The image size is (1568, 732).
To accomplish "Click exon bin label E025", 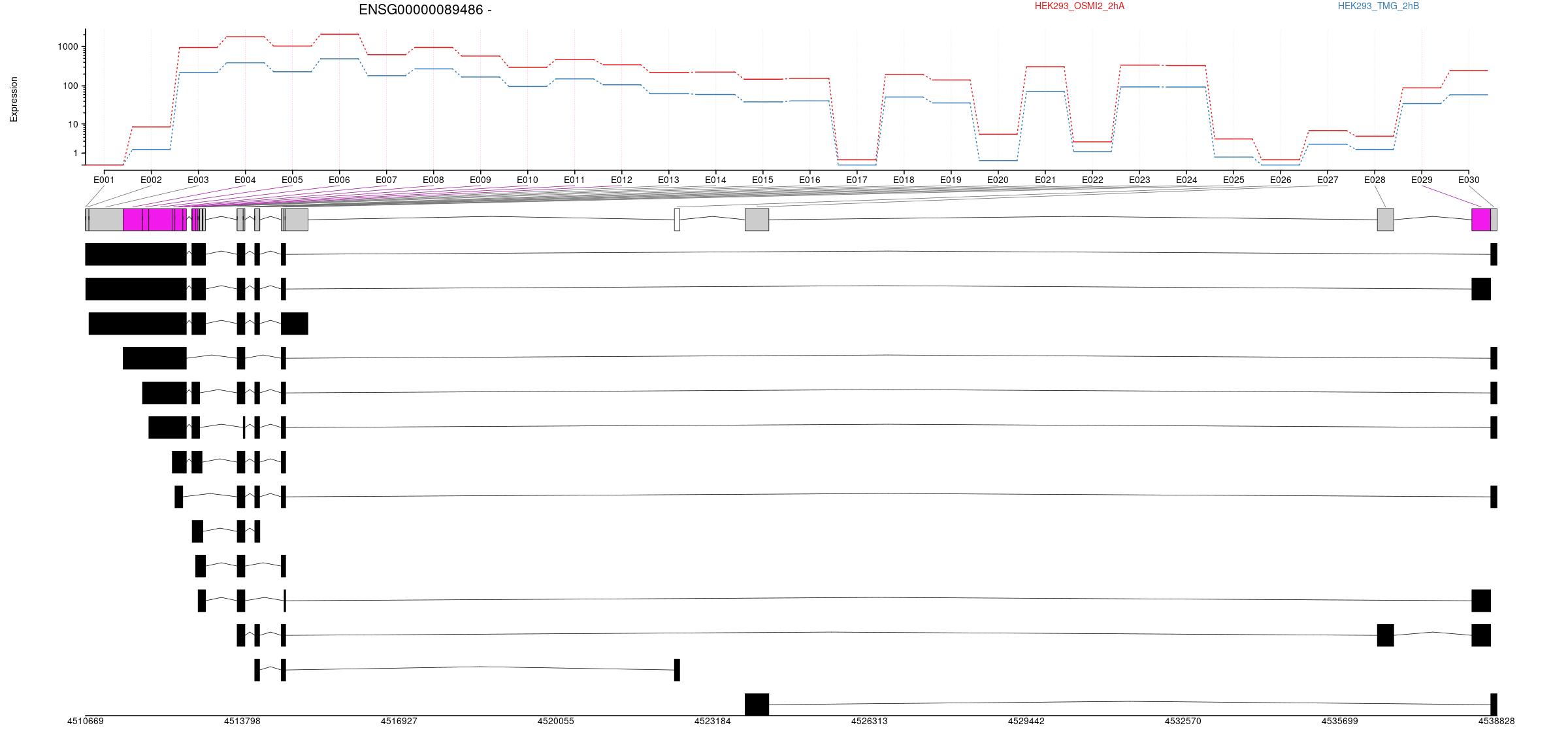I will pos(1233,180).
